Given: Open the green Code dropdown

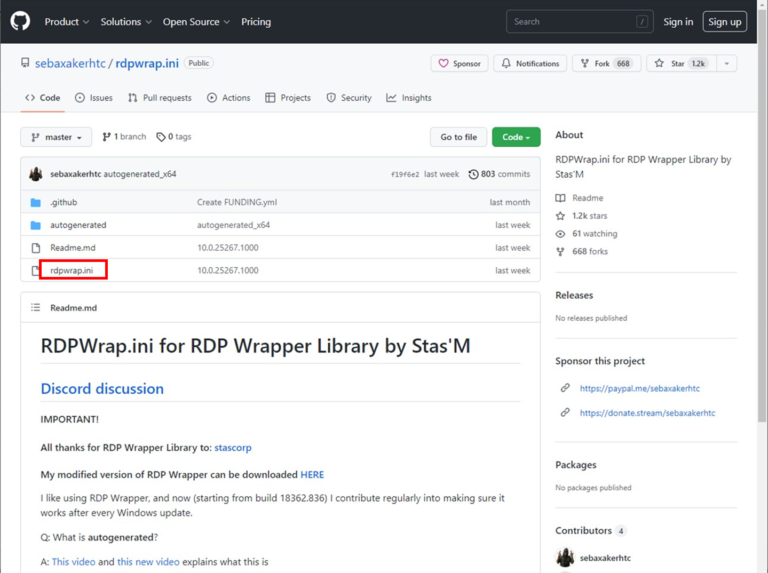Looking at the screenshot, I should (x=516, y=137).
